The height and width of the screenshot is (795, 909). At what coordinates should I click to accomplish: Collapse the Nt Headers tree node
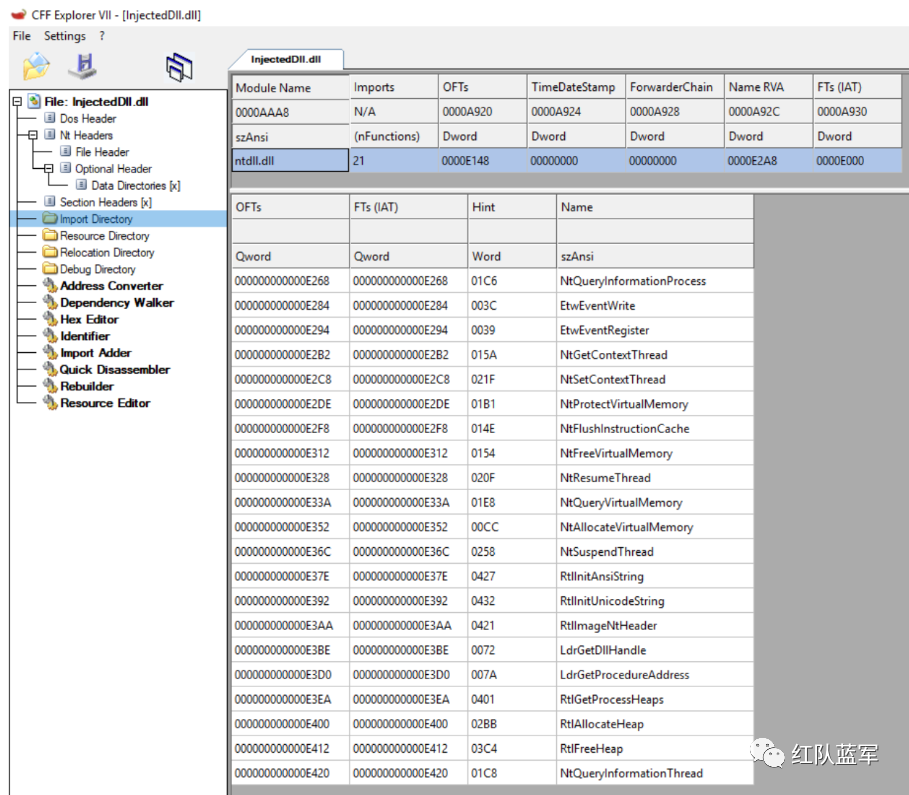[x=33, y=135]
